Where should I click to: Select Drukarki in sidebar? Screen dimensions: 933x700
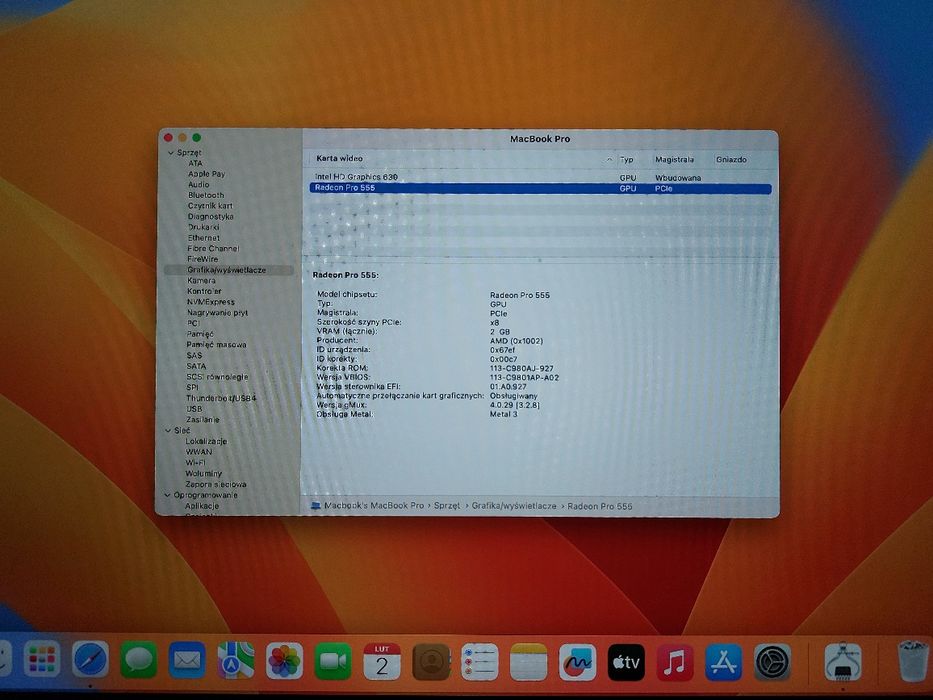[x=203, y=227]
